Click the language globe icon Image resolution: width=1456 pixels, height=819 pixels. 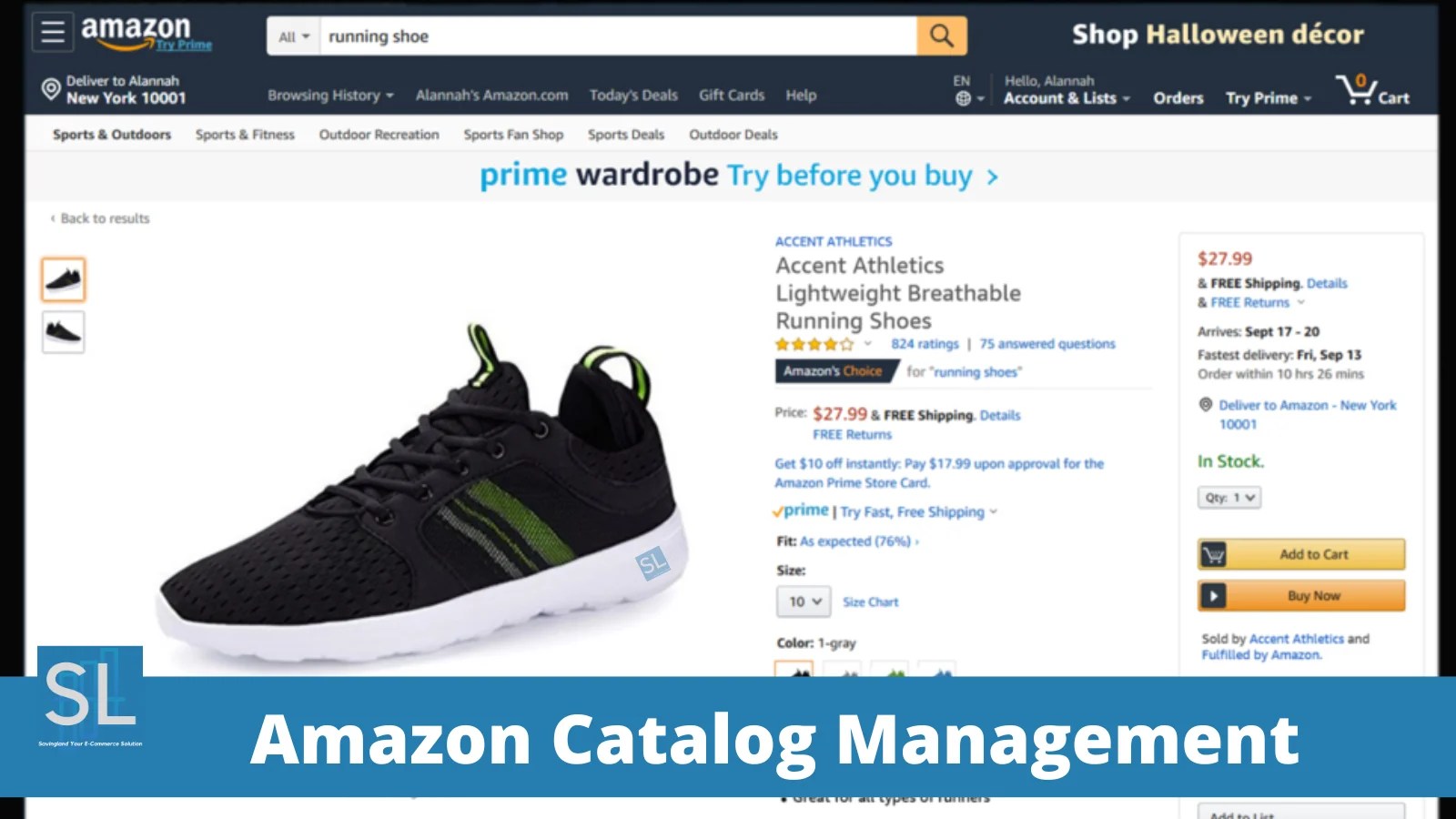click(964, 98)
